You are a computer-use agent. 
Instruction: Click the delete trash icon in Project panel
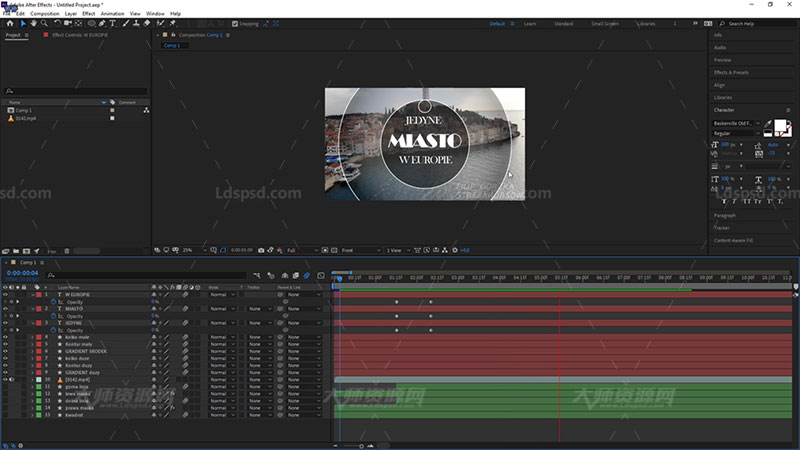(67, 251)
